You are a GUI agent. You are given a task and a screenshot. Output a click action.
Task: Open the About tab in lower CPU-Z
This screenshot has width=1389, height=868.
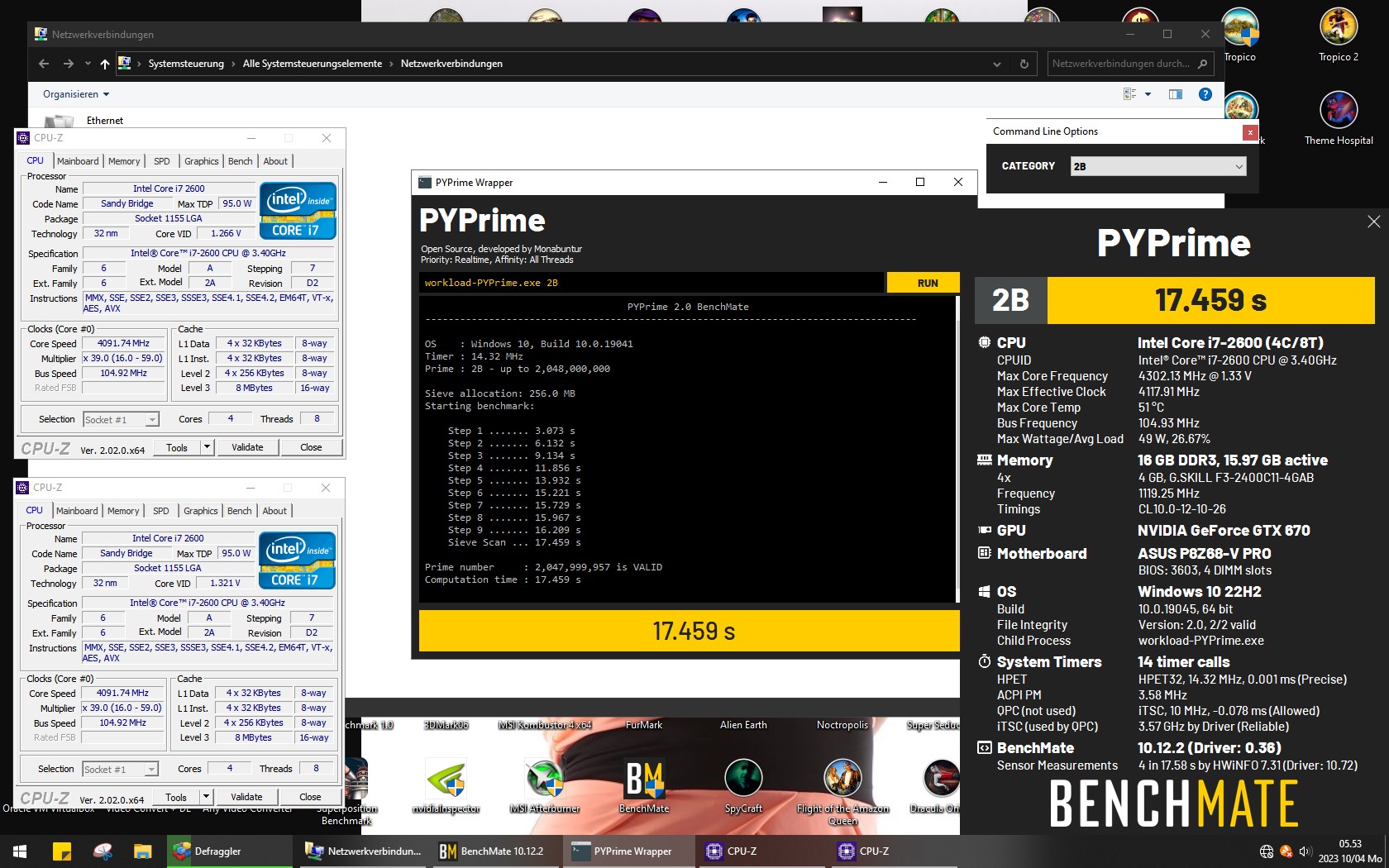tap(274, 511)
